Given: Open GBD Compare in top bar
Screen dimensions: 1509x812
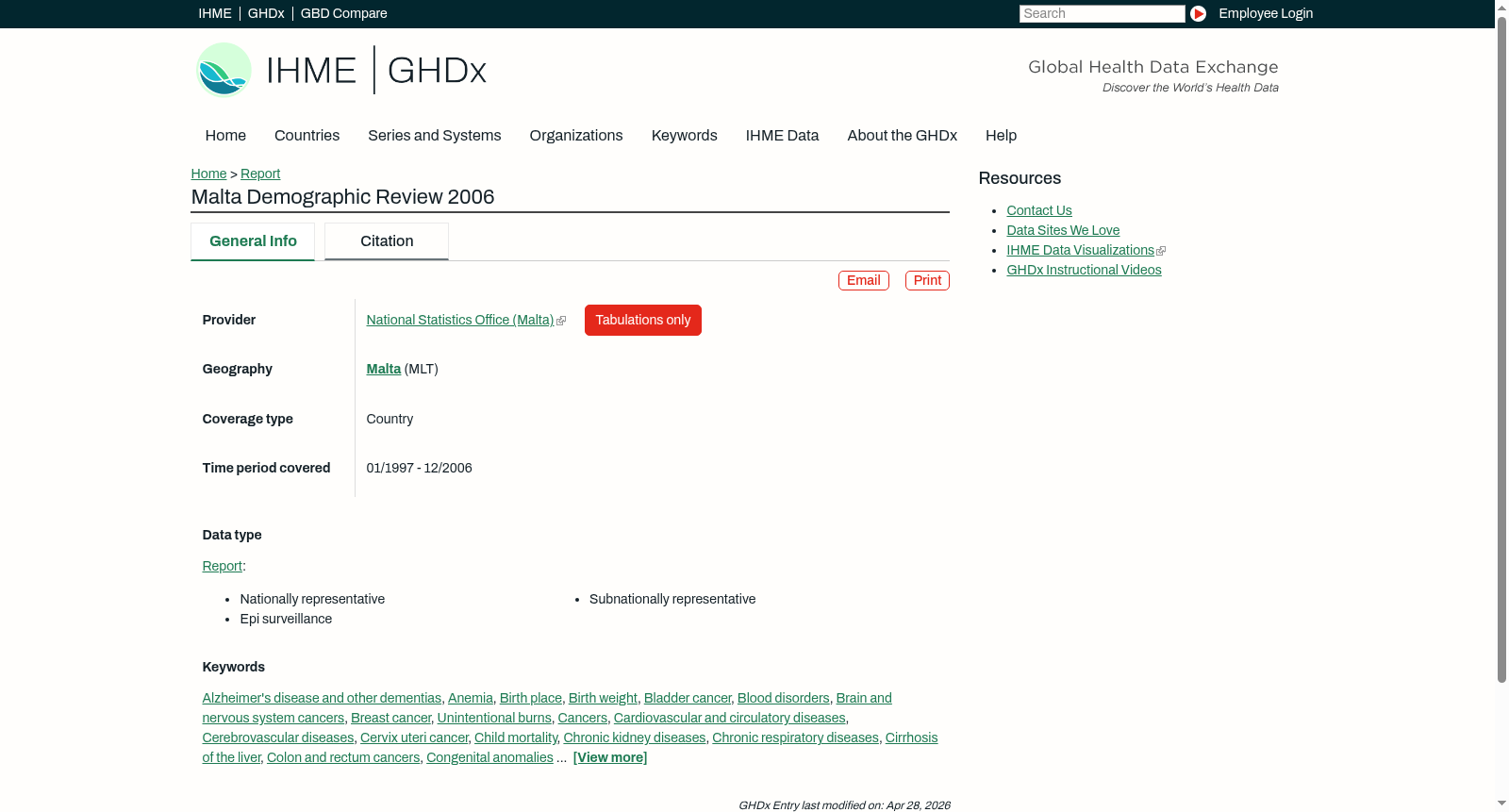Looking at the screenshot, I should coord(344,13).
